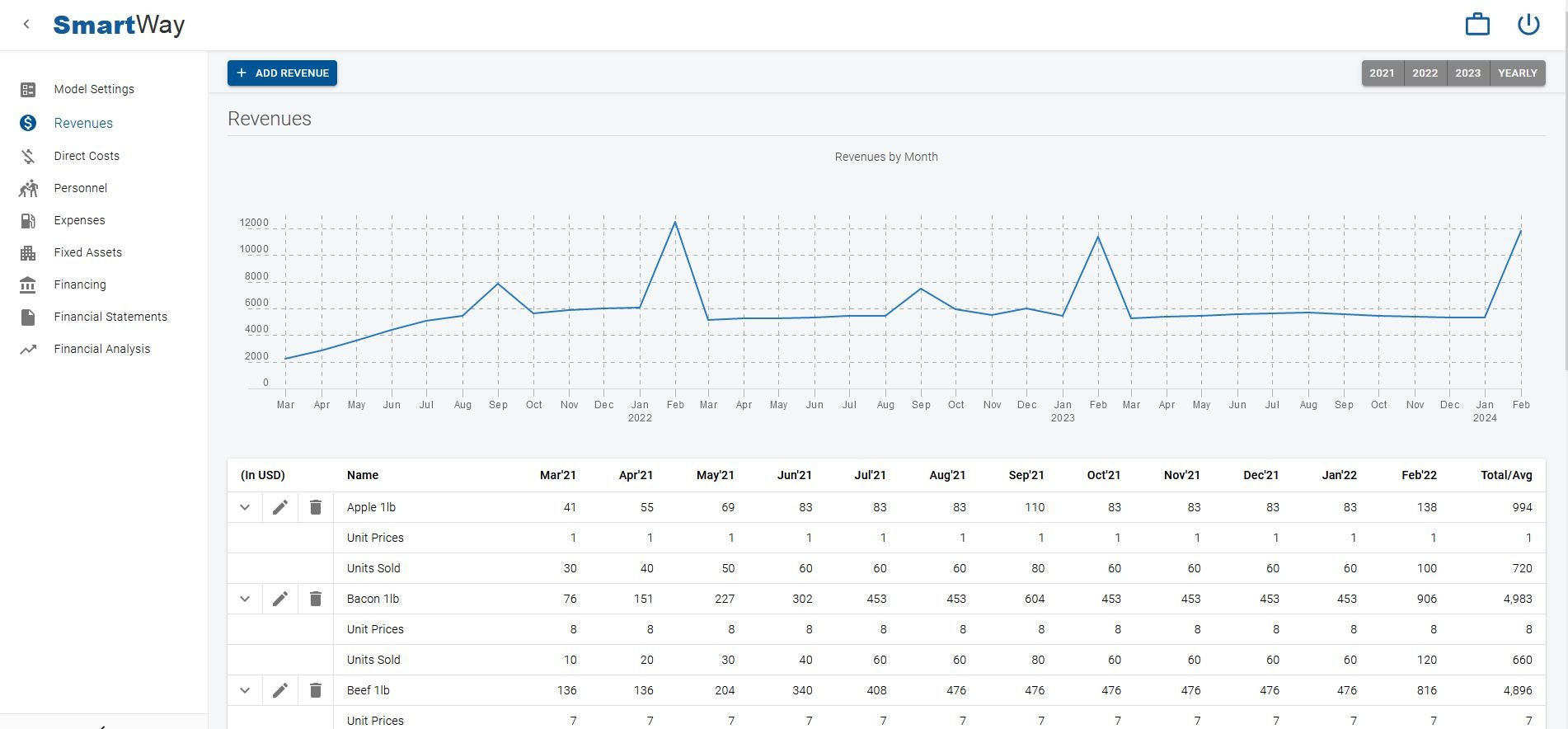The width and height of the screenshot is (1568, 729).
Task: Select the YEARLY view button
Action: (x=1517, y=73)
